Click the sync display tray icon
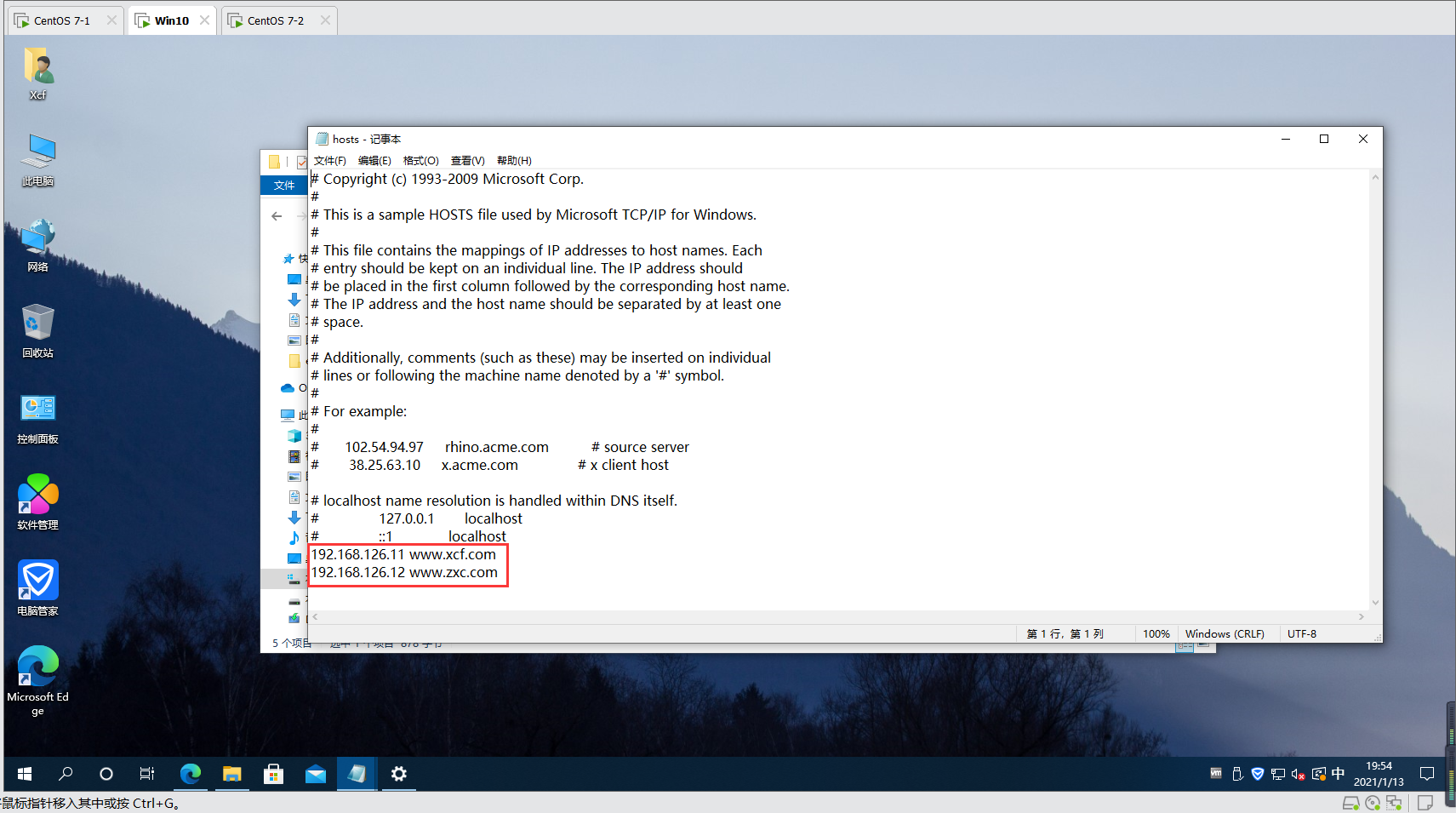The height and width of the screenshot is (813, 1456). pos(1319,774)
